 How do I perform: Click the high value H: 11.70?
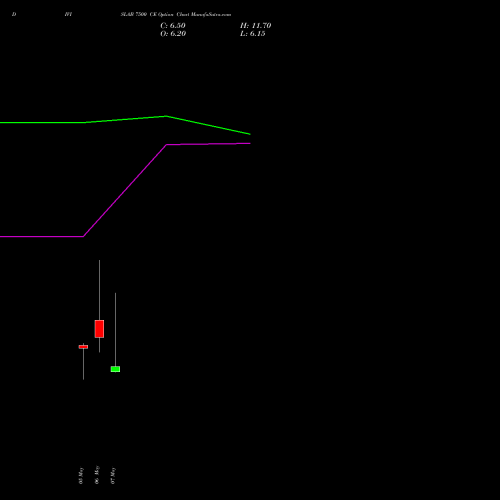255,26
